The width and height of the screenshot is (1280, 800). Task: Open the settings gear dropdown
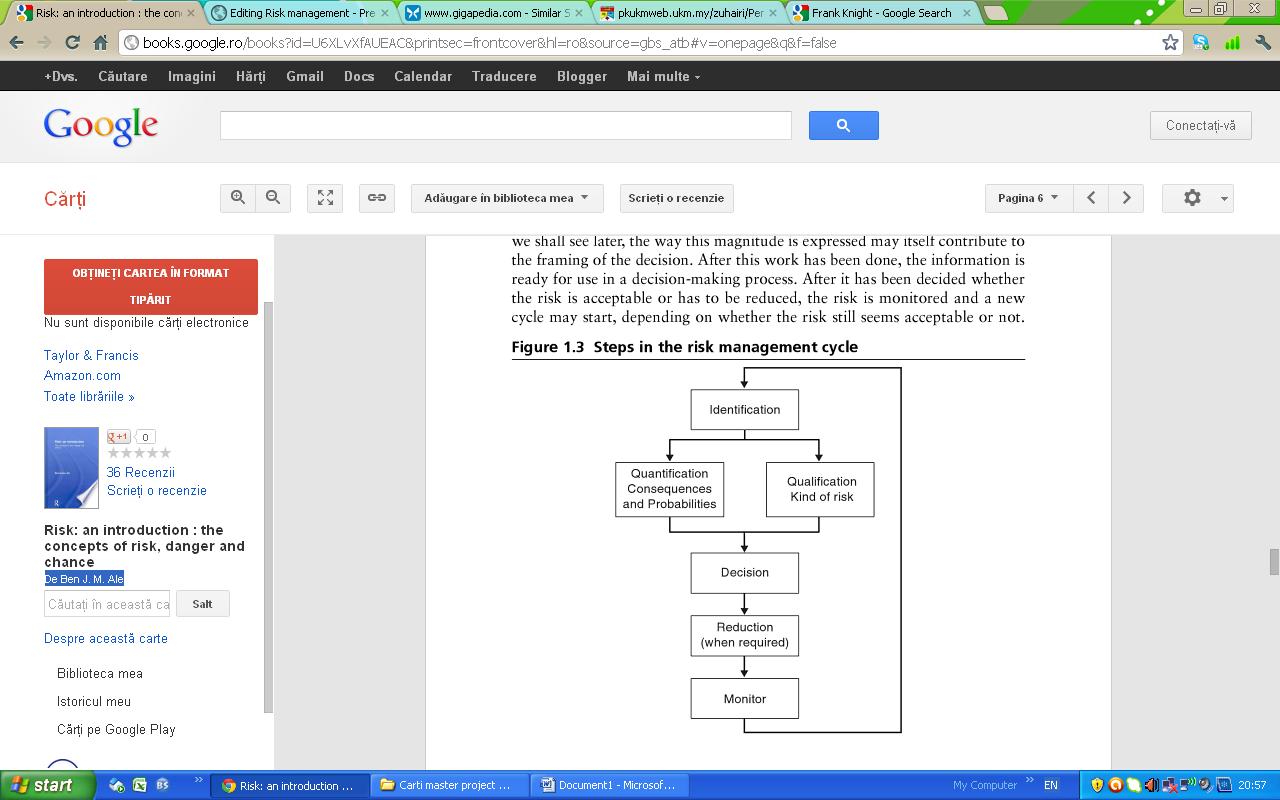1197,198
